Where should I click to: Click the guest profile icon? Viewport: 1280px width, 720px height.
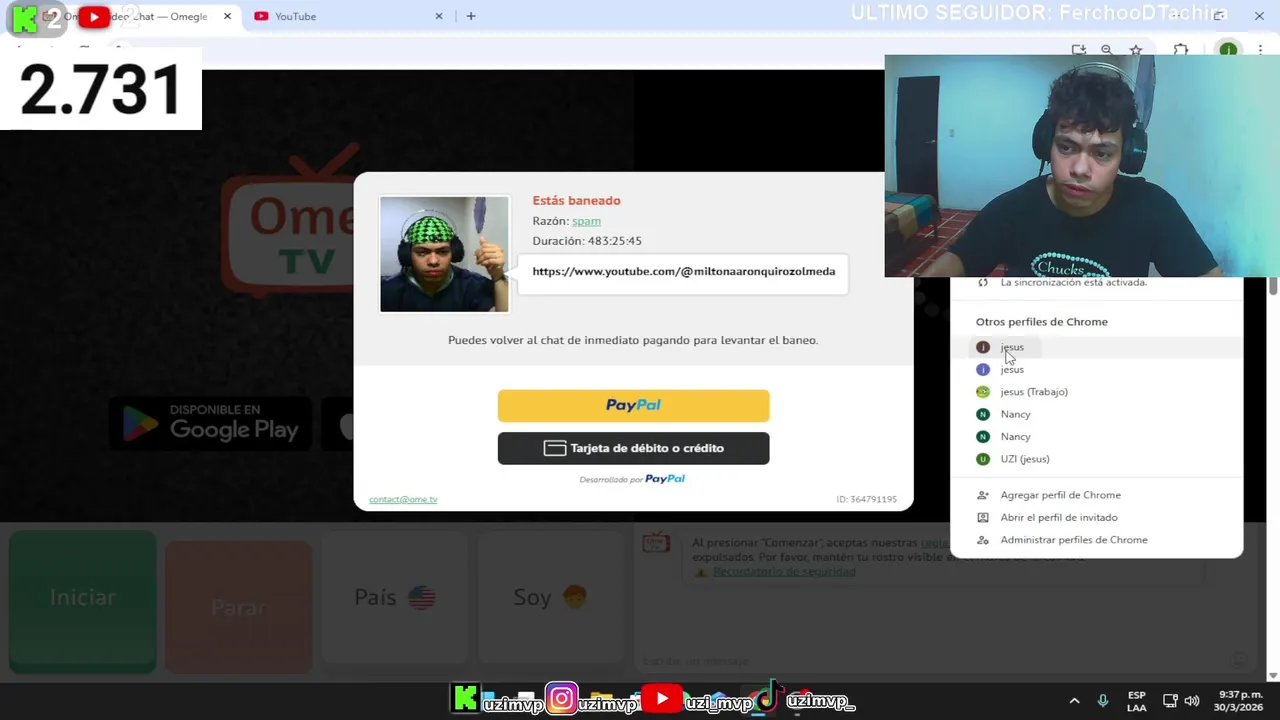point(983,517)
